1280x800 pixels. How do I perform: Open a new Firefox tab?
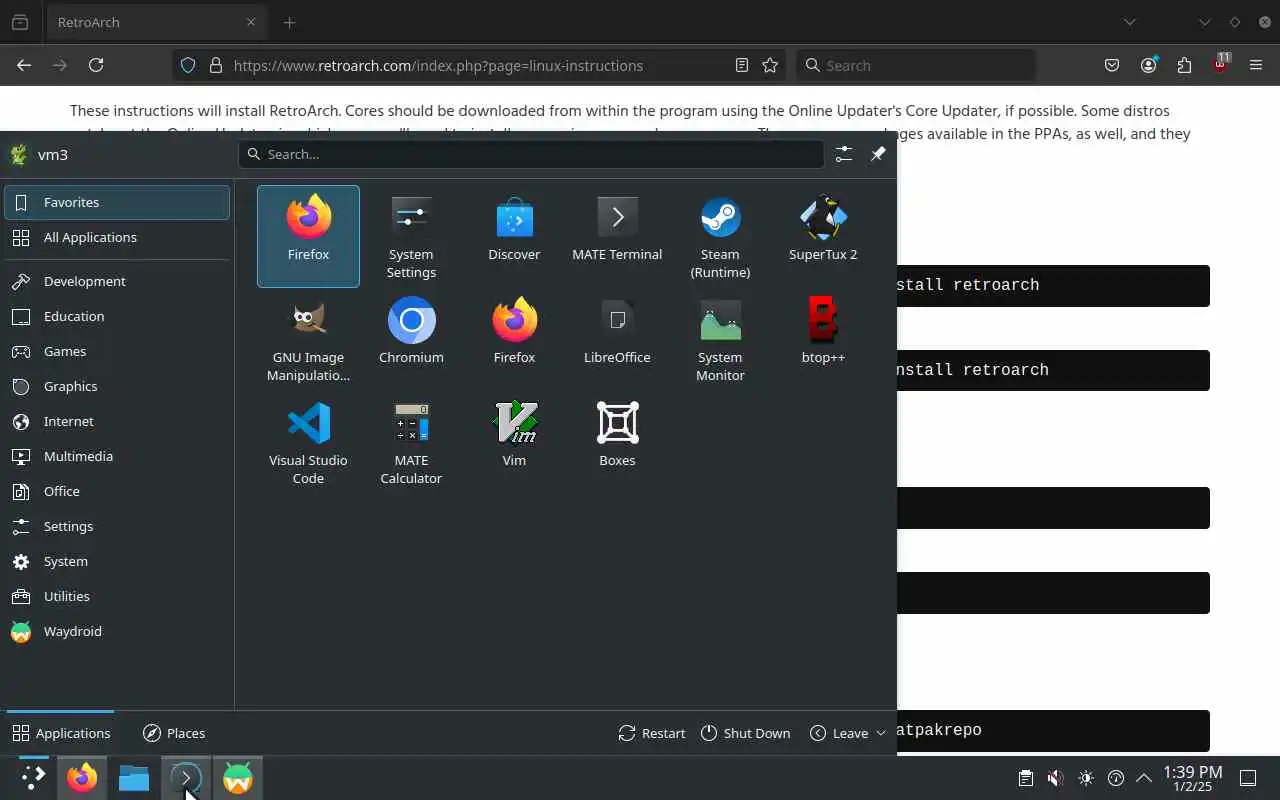(x=289, y=22)
